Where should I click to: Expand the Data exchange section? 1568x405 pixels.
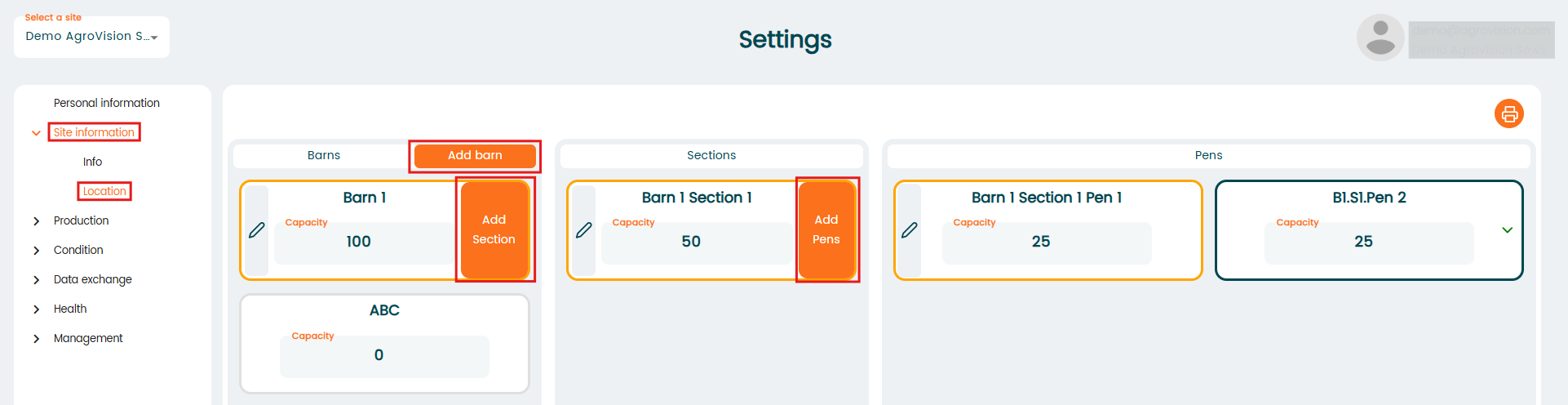[x=36, y=280]
